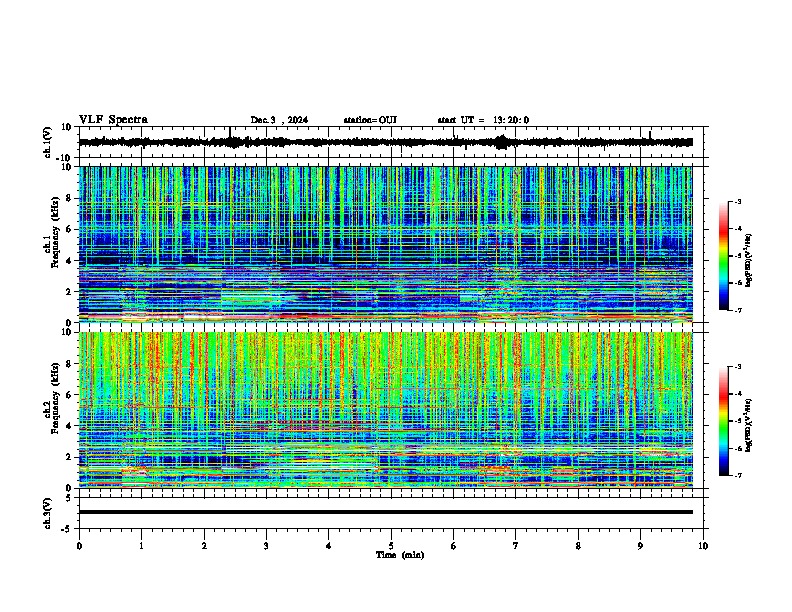792x612 pixels.
Task: Click the time axis tick label '9'
Action: 640,546
